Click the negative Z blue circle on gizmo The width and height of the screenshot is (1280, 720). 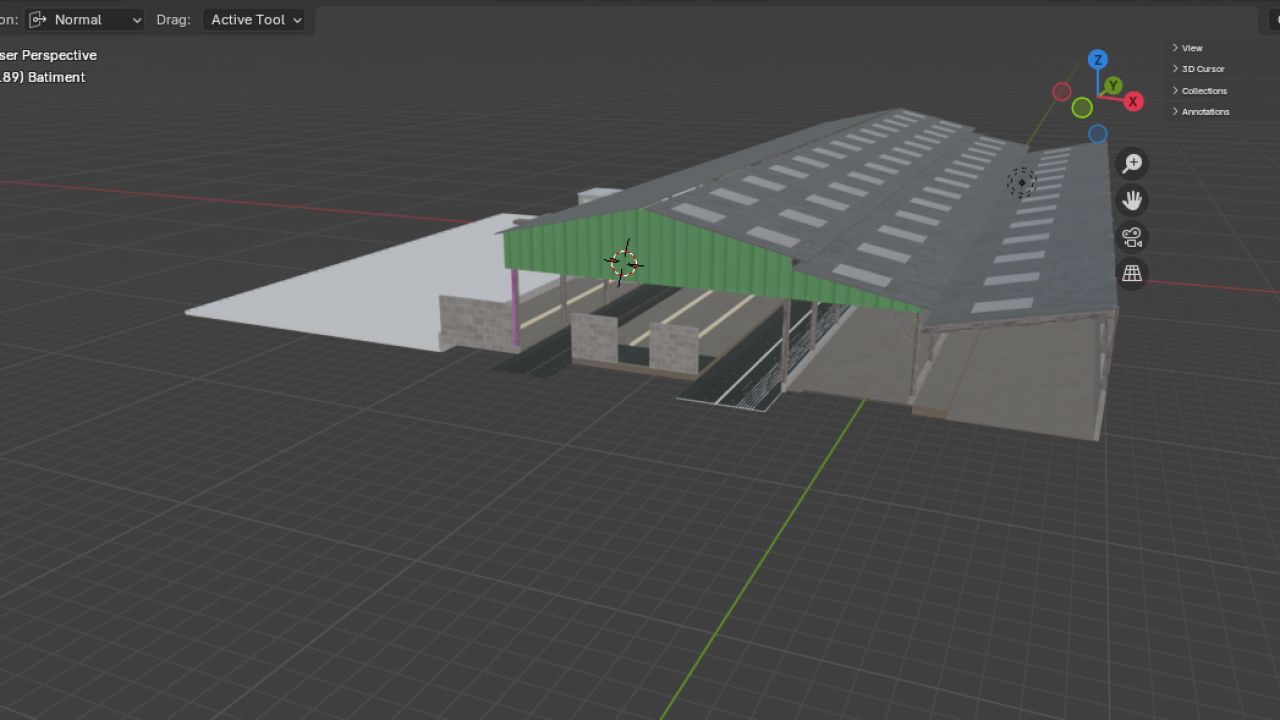click(x=1098, y=133)
